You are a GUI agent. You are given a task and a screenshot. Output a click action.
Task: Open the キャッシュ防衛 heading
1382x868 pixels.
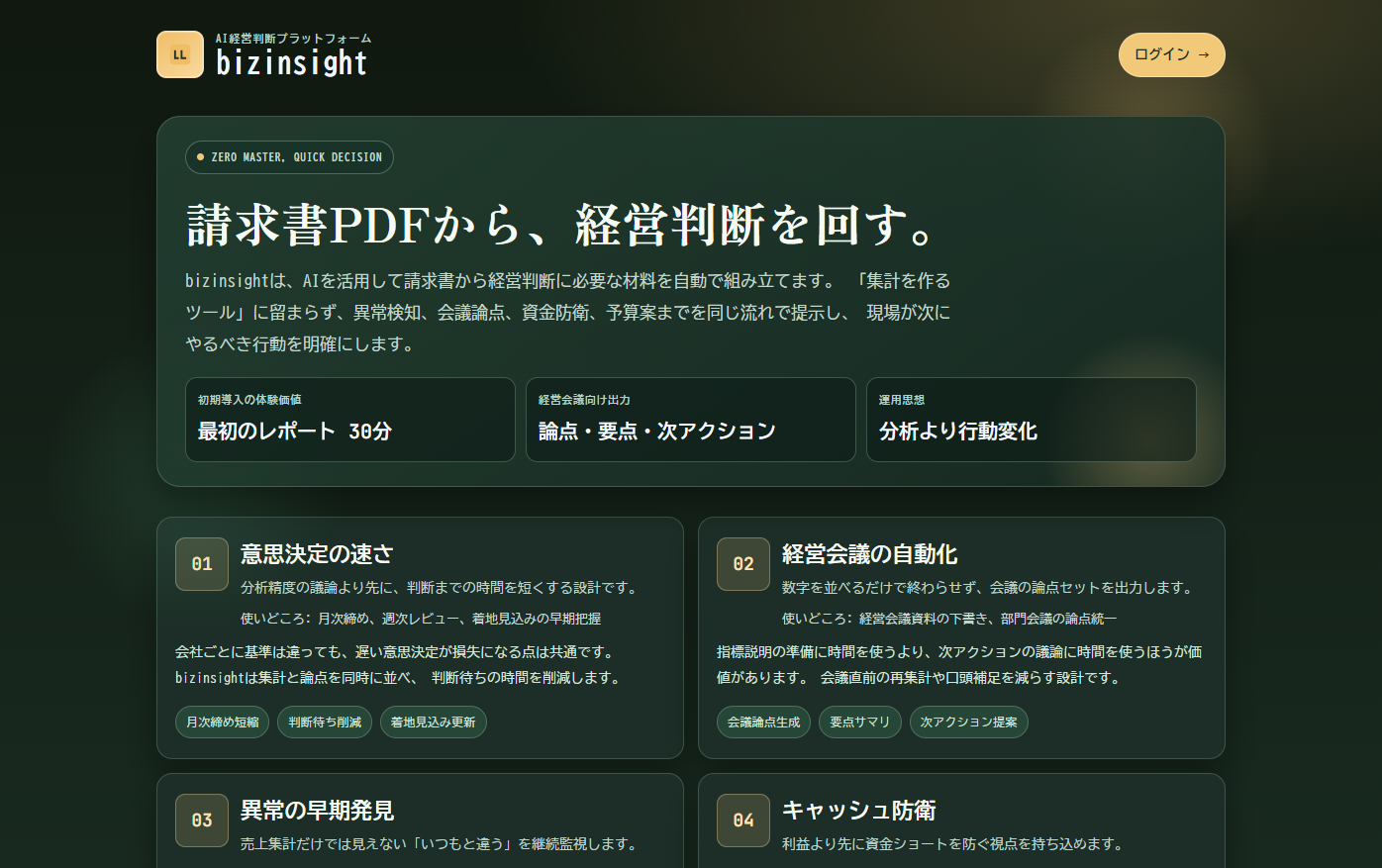coord(858,811)
